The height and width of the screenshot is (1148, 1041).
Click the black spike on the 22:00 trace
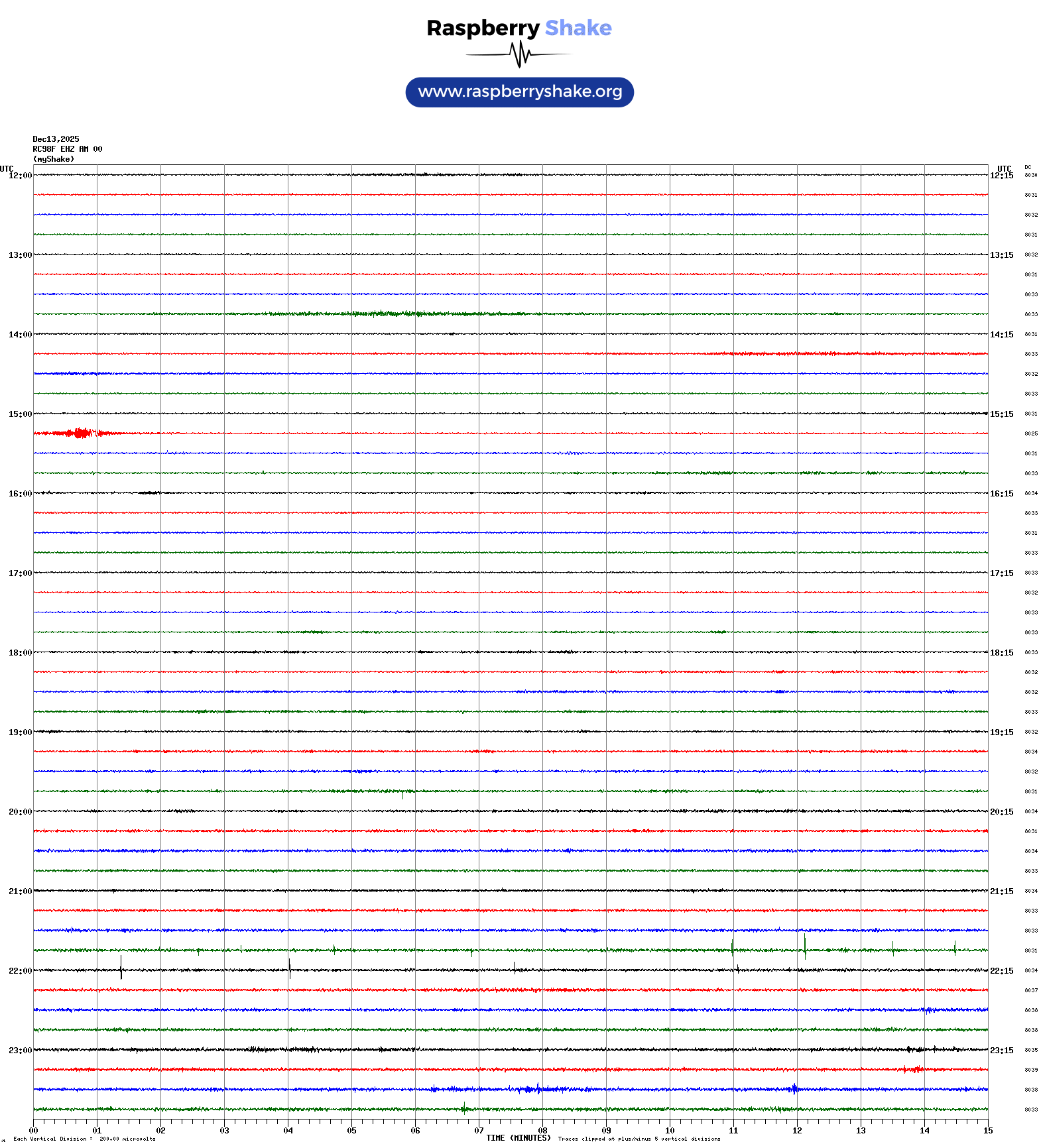tap(121, 968)
